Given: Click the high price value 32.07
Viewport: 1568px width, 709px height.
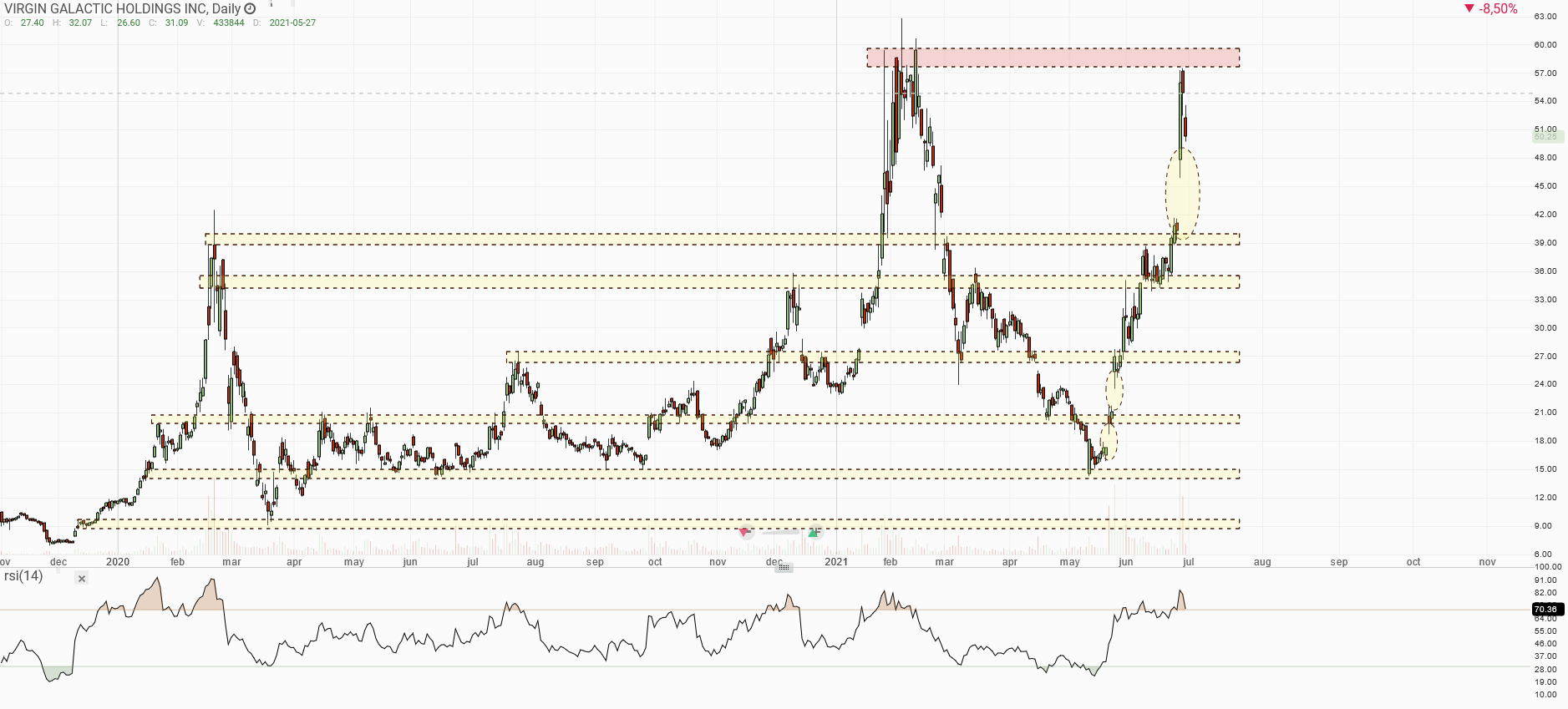Looking at the screenshot, I should click(x=81, y=23).
